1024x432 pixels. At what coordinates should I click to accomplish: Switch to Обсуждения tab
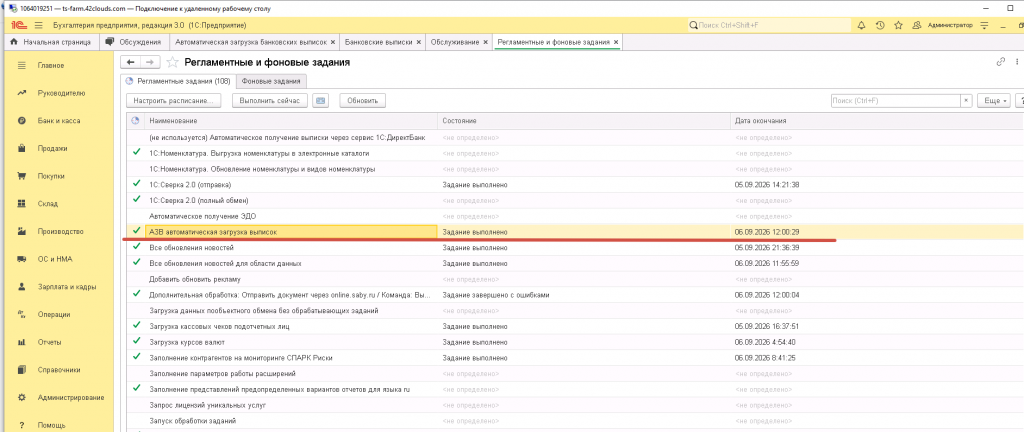[134, 42]
